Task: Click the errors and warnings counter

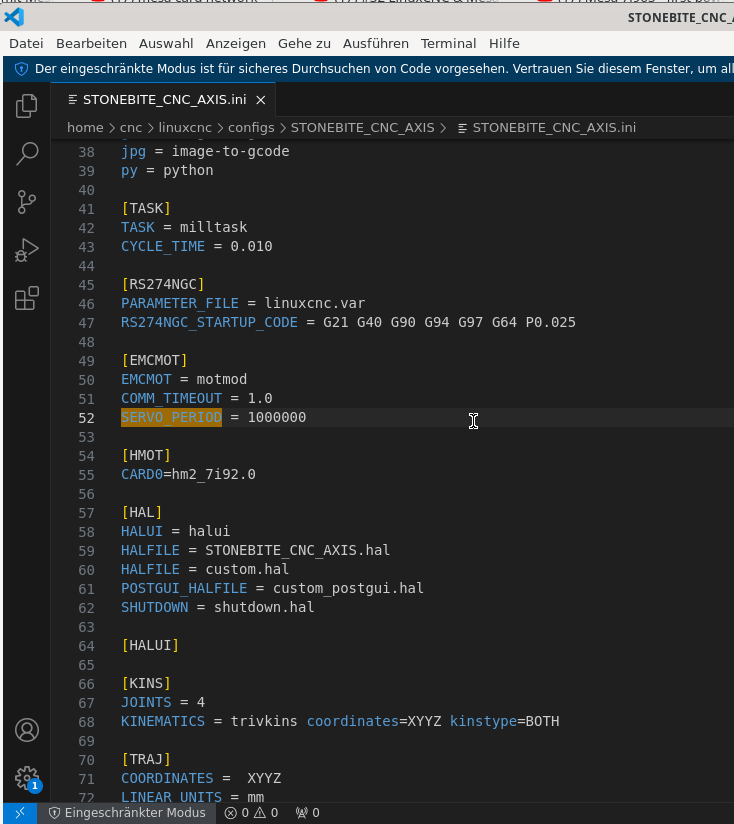Action: point(251,813)
